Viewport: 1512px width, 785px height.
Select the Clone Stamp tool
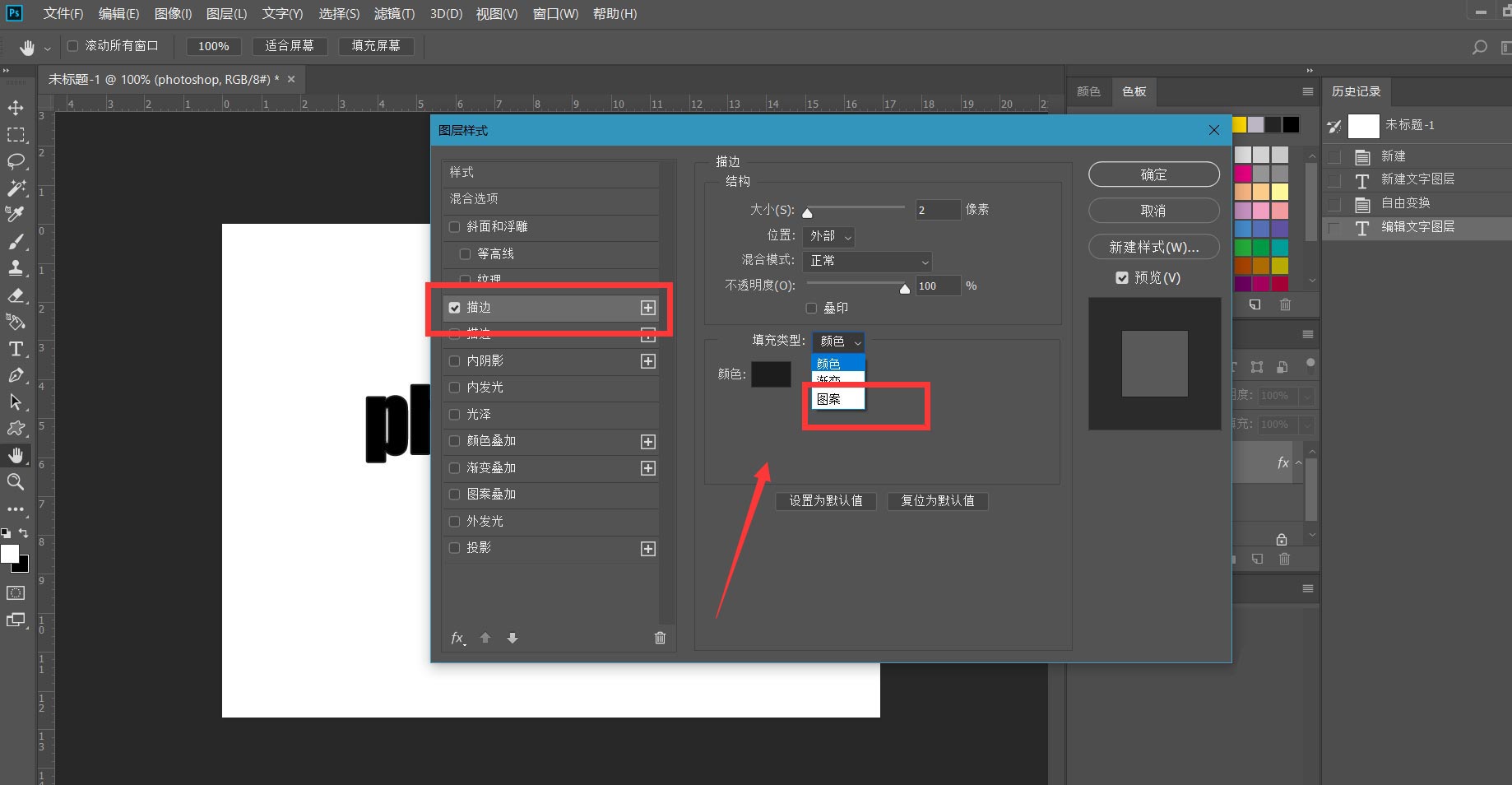tap(16, 268)
